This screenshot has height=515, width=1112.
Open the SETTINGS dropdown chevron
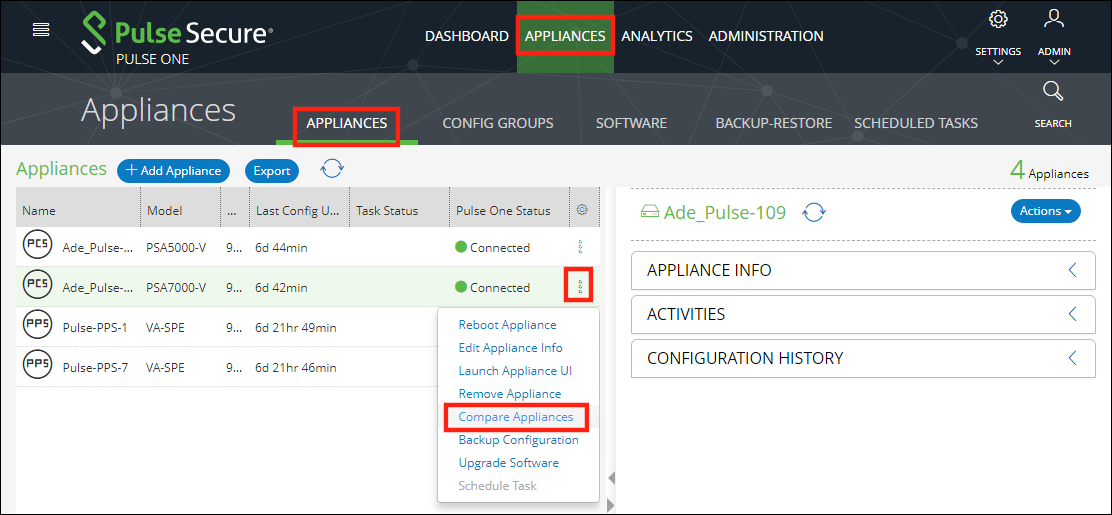point(998,62)
